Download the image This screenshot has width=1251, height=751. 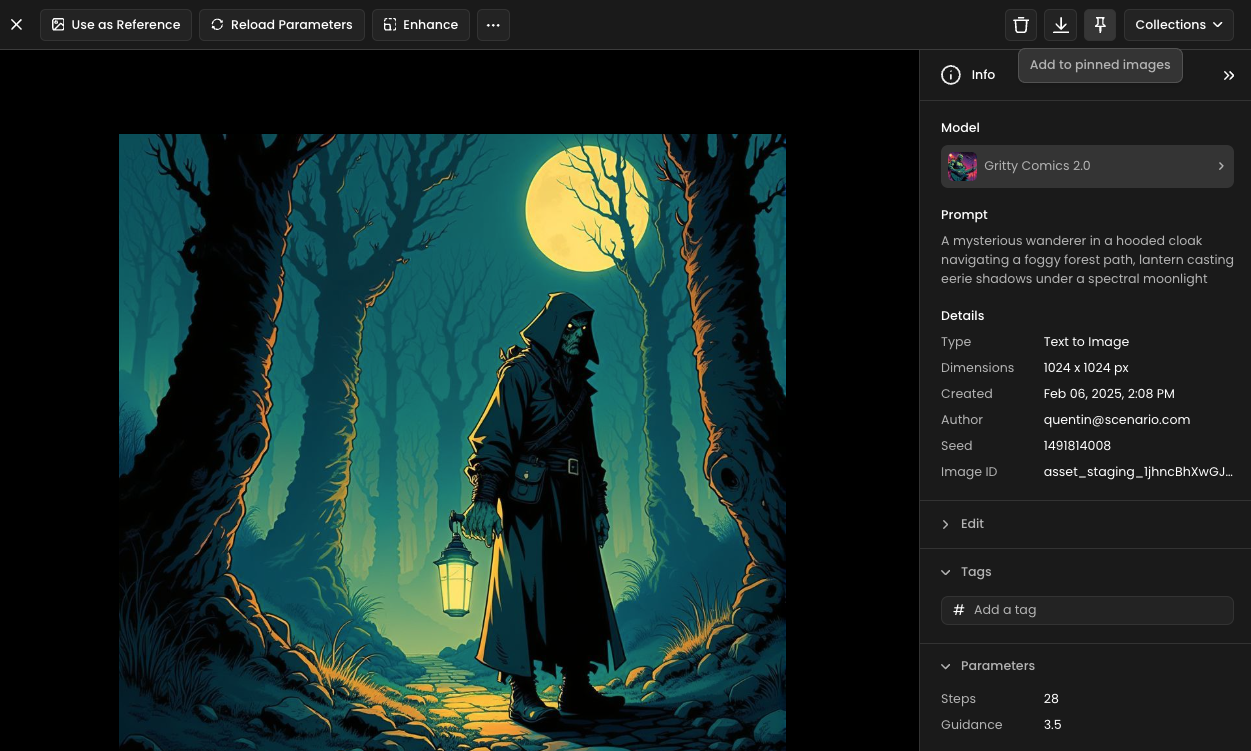tap(1061, 25)
